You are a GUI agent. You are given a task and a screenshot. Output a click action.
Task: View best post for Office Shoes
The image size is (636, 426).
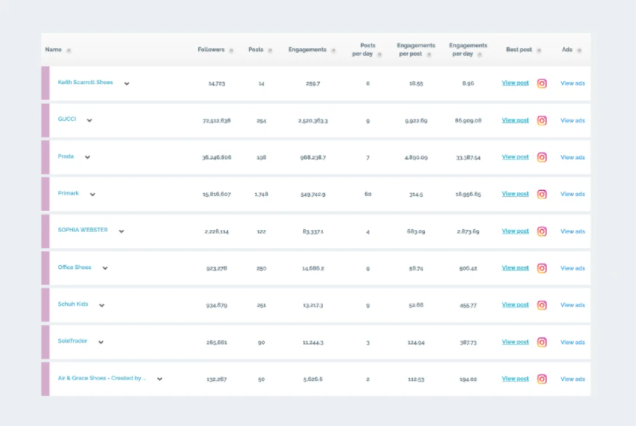(x=515, y=268)
